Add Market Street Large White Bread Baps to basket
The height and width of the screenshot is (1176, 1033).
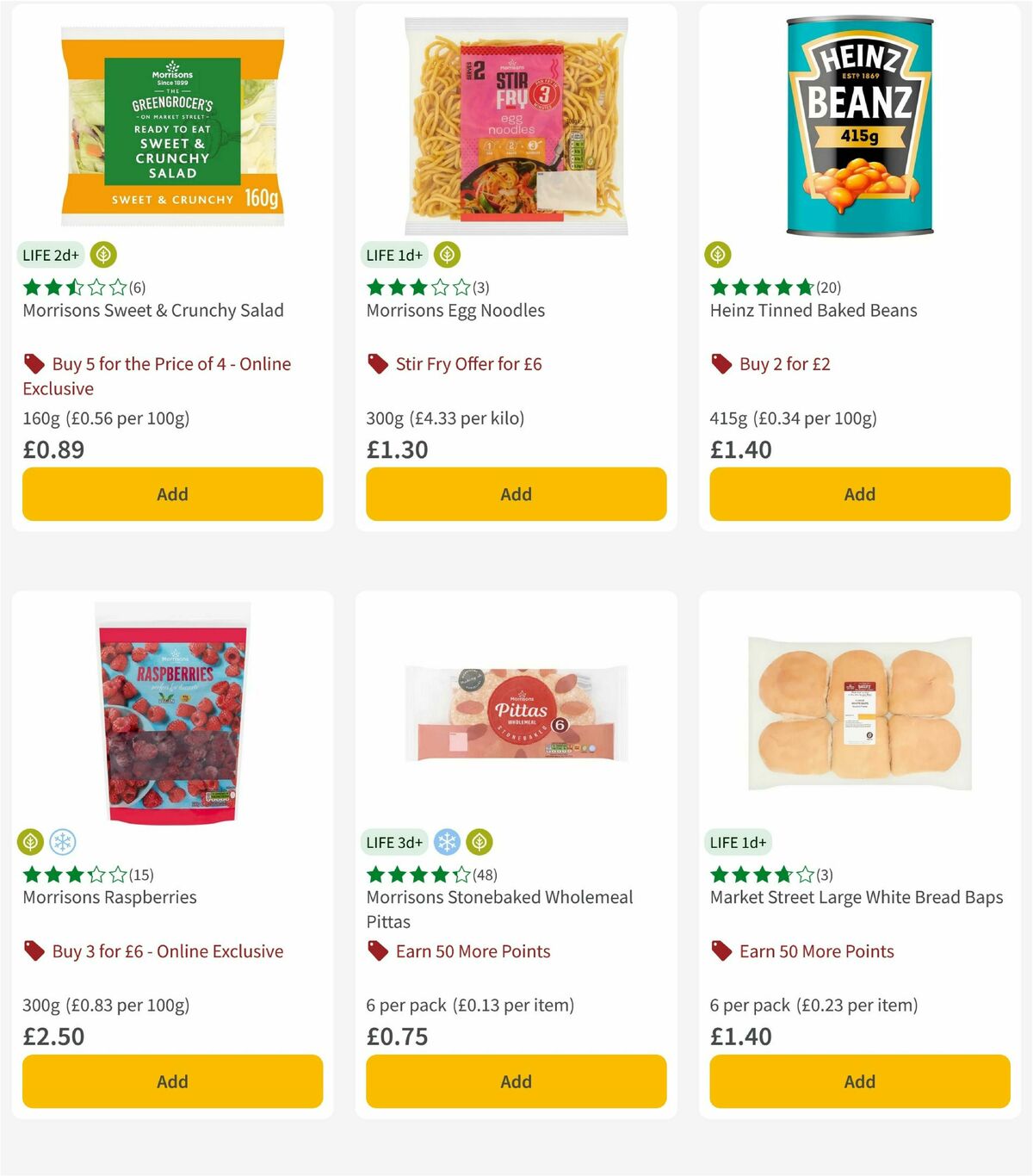coord(858,1081)
